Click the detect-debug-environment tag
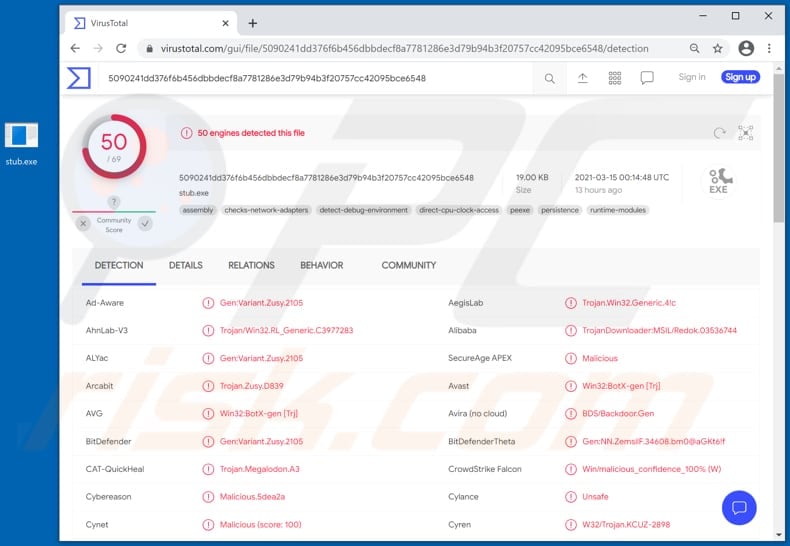The height and width of the screenshot is (546, 790). point(363,210)
